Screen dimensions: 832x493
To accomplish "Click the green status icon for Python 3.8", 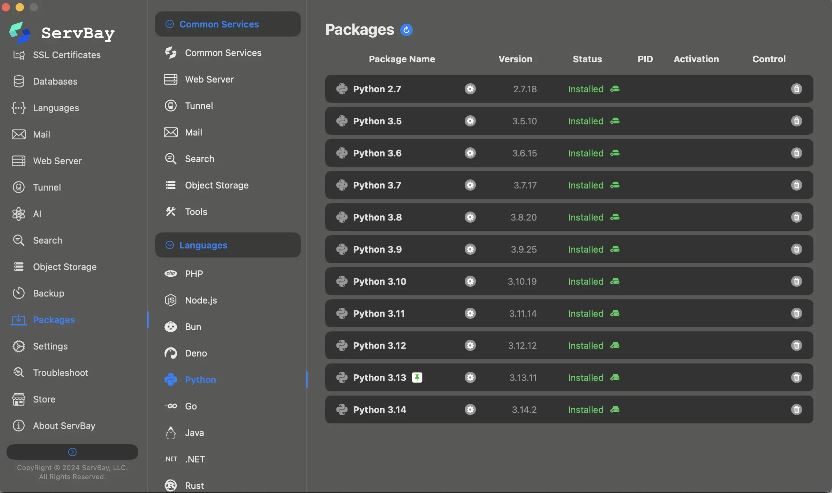I will coord(615,217).
